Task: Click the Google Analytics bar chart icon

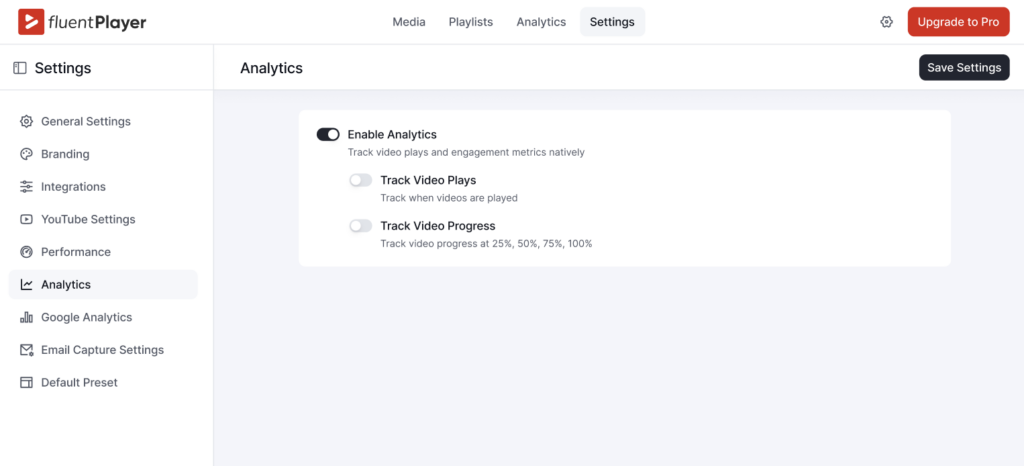Action: click(x=27, y=317)
